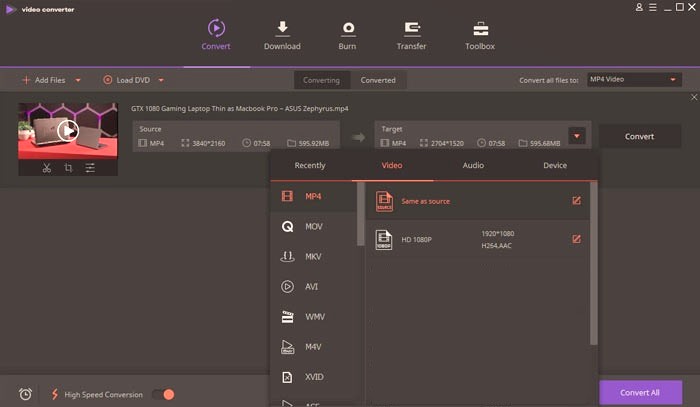Screen dimensions: 700x407
Task: Click the user account icon
Action: tap(639, 7)
